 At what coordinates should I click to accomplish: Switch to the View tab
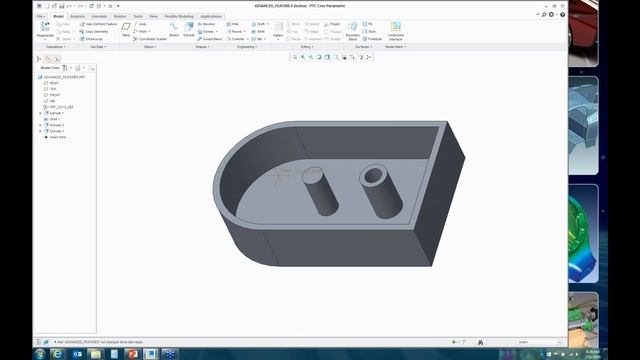[153, 16]
